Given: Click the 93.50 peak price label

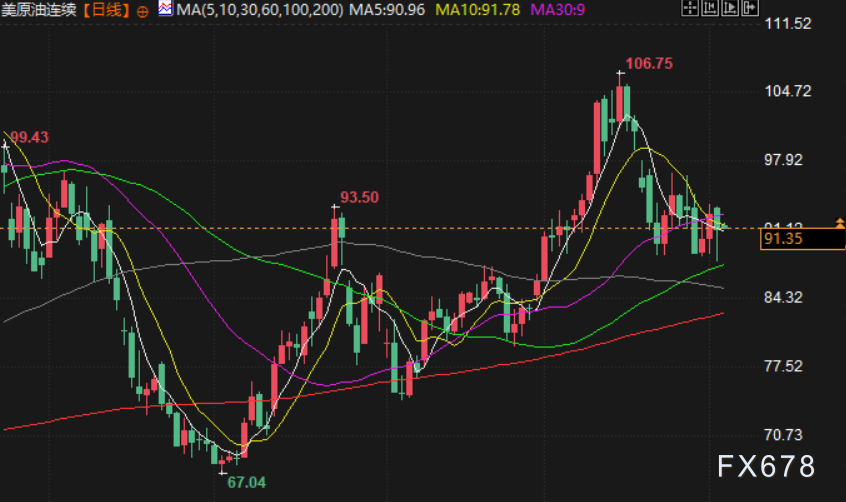Looking at the screenshot, I should click(359, 198).
